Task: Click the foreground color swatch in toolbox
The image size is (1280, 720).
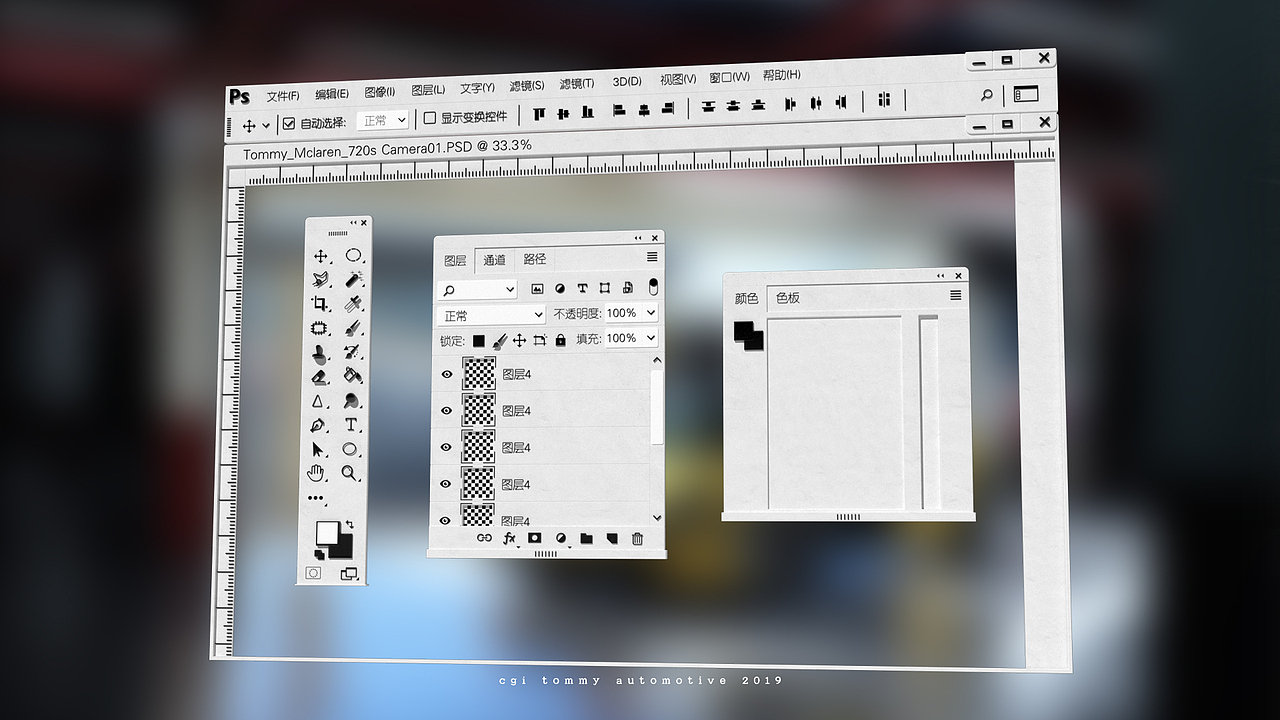Action: (x=327, y=532)
